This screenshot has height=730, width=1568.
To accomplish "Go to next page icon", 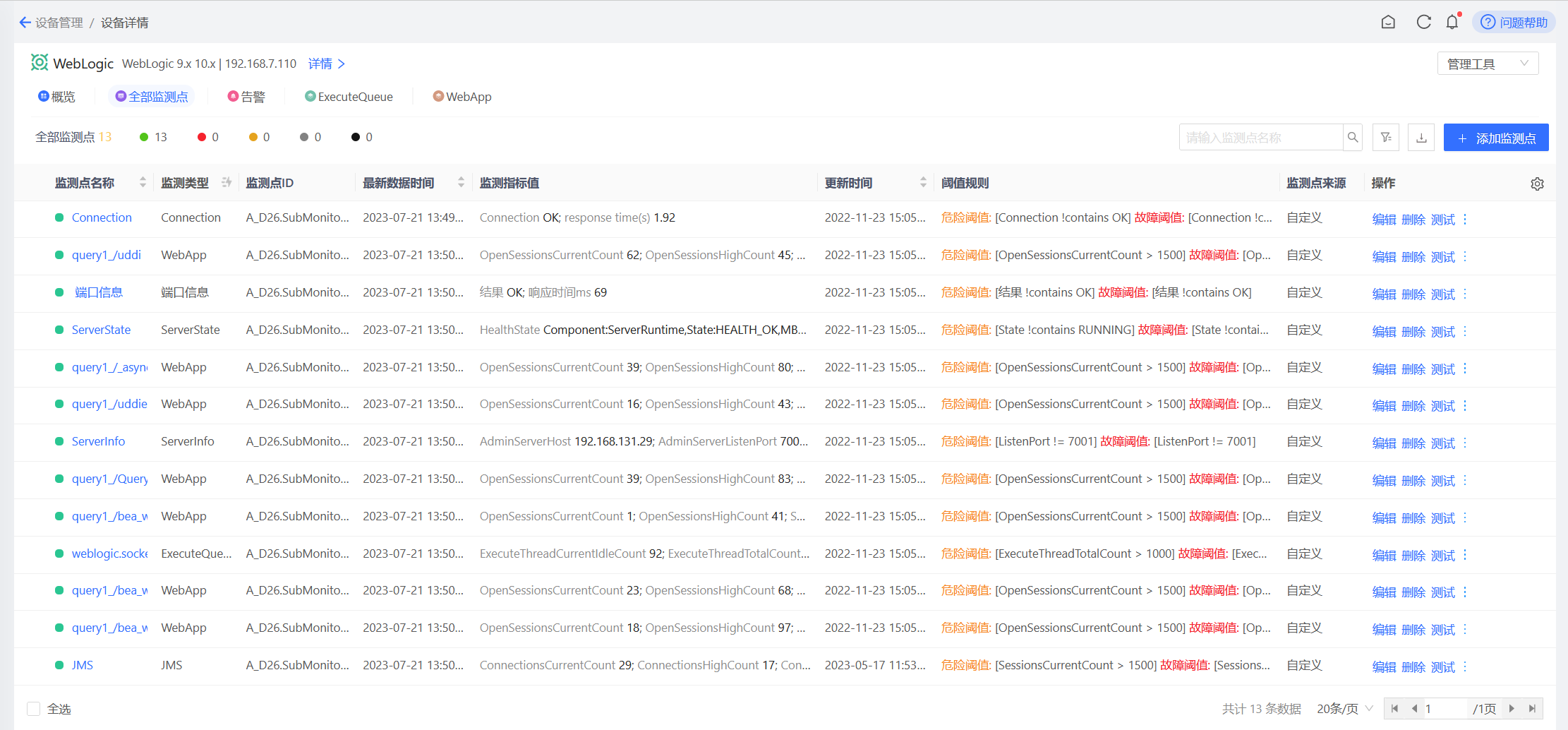I will point(1512,709).
